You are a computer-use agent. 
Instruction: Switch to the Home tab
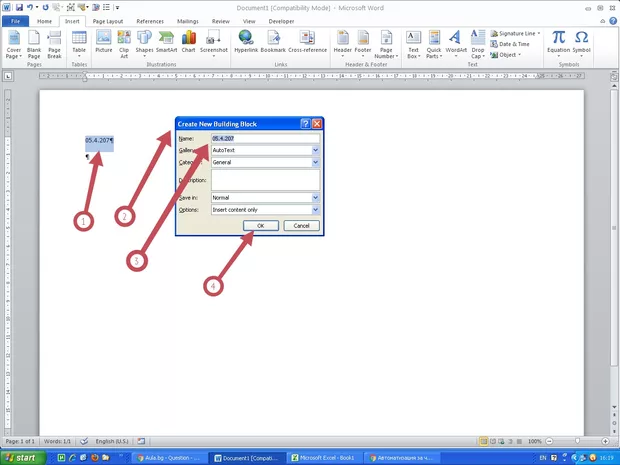[x=44, y=21]
